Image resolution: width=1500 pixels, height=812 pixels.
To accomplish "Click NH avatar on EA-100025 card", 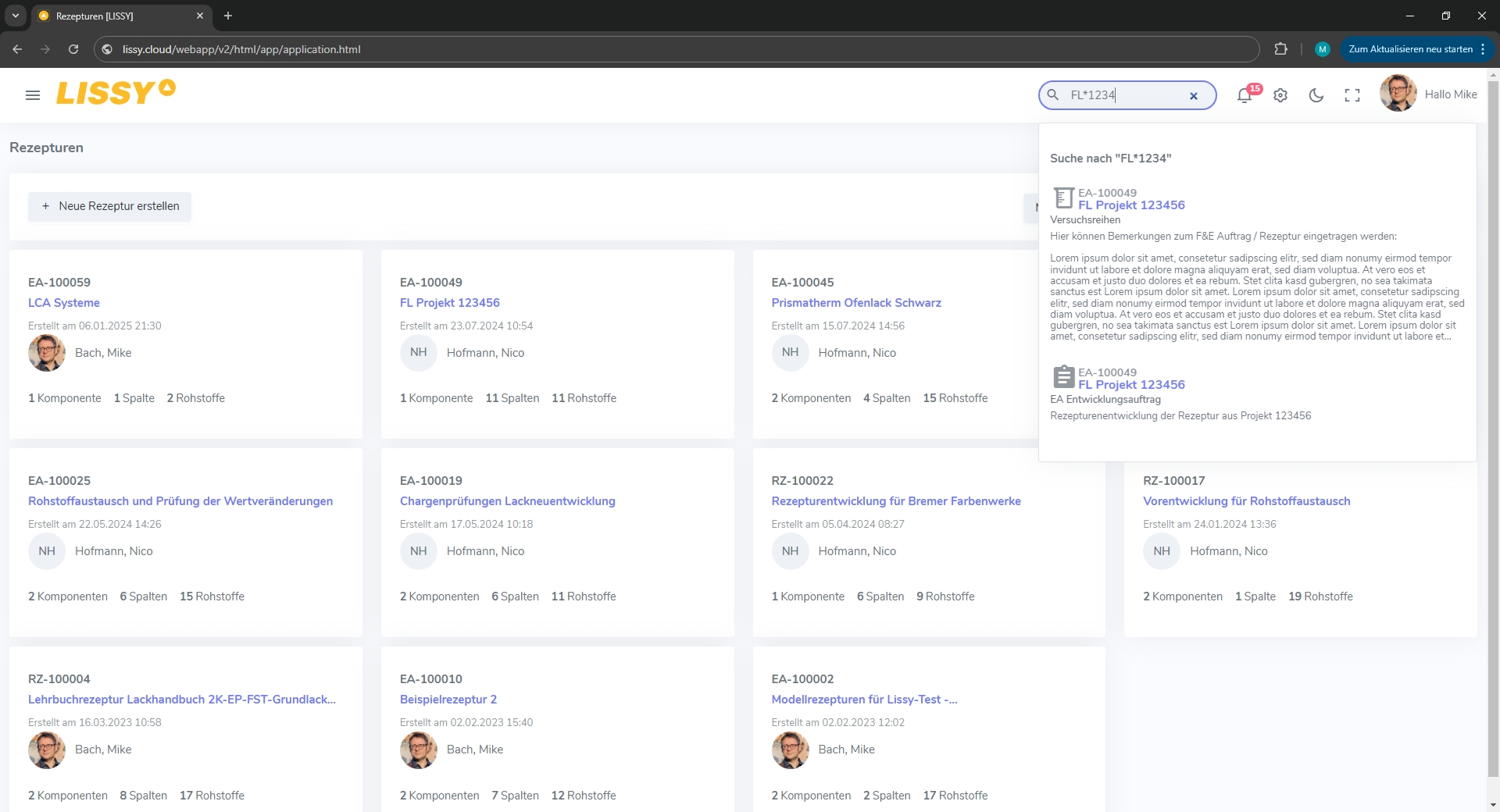I will coord(47,551).
